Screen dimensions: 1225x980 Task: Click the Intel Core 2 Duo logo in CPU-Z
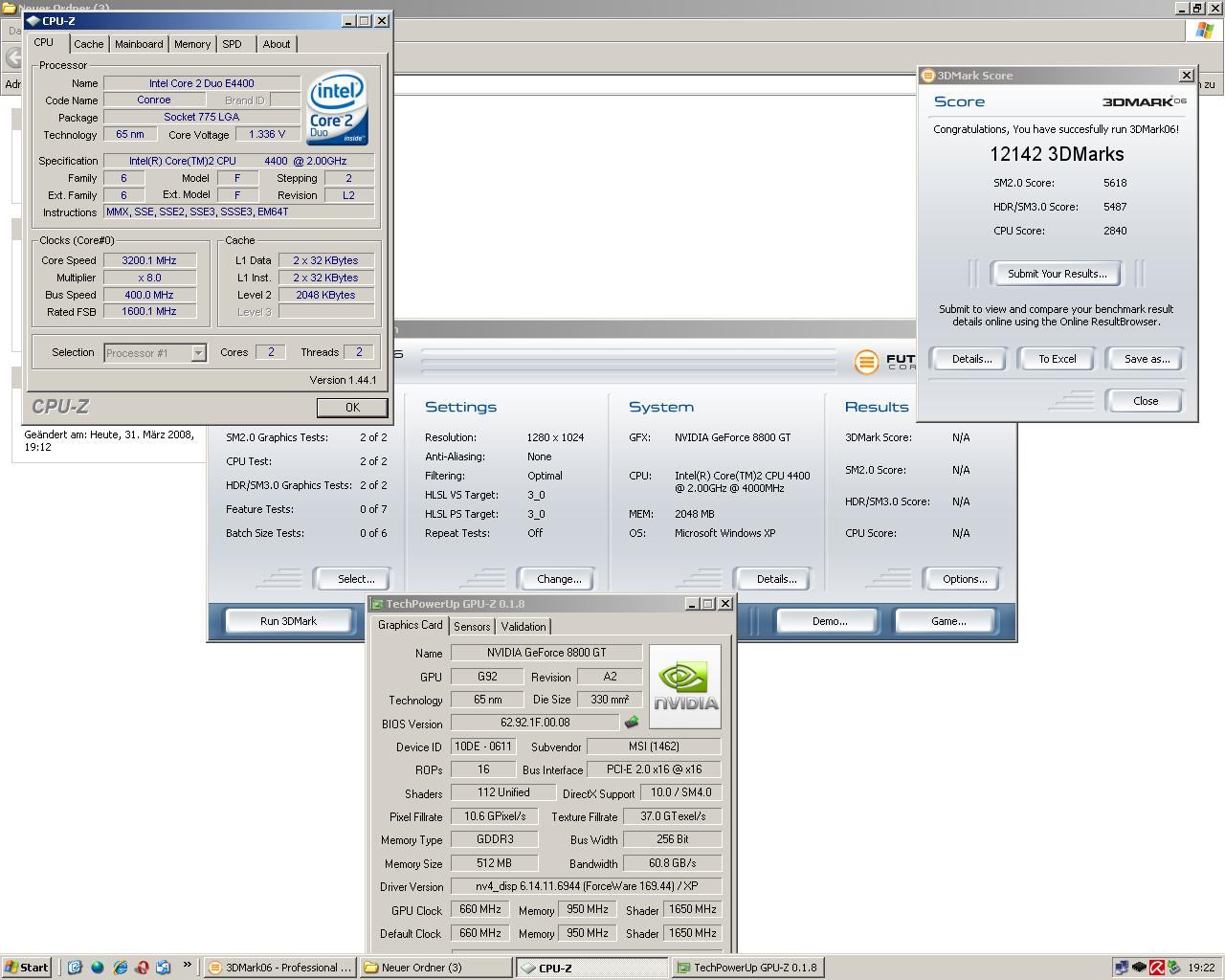pyautogui.click(x=337, y=110)
